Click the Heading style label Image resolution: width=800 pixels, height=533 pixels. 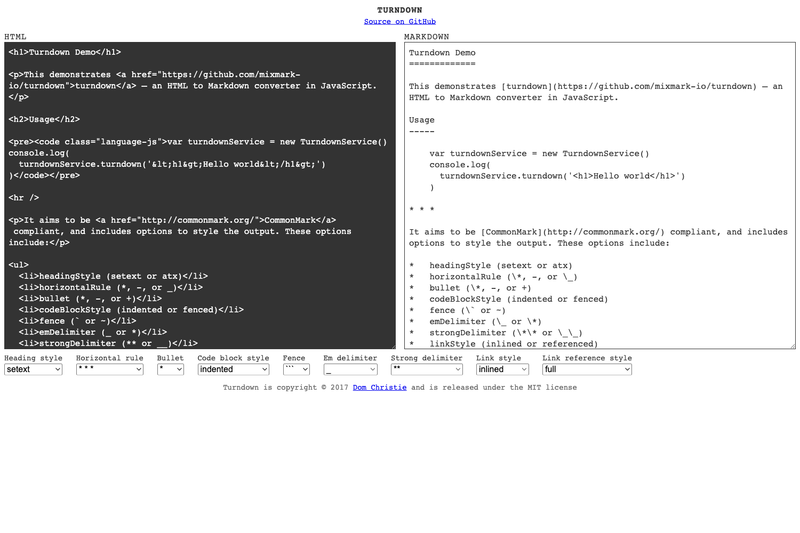(x=33, y=358)
